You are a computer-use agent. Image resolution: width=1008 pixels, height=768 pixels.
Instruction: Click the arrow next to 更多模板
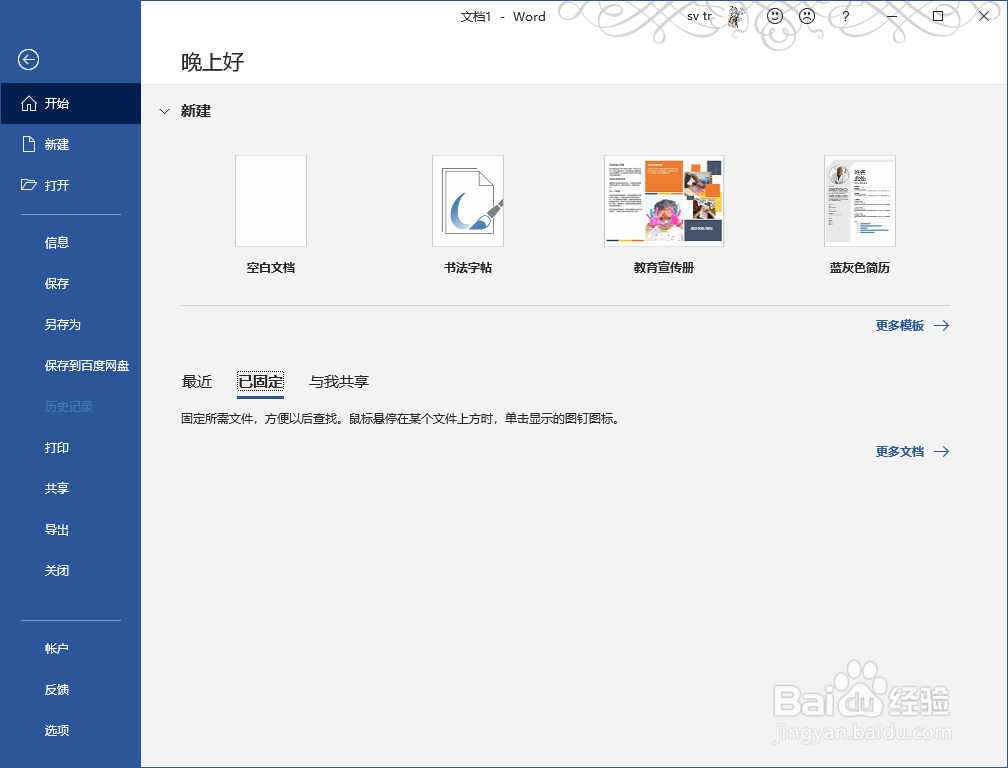[942, 326]
